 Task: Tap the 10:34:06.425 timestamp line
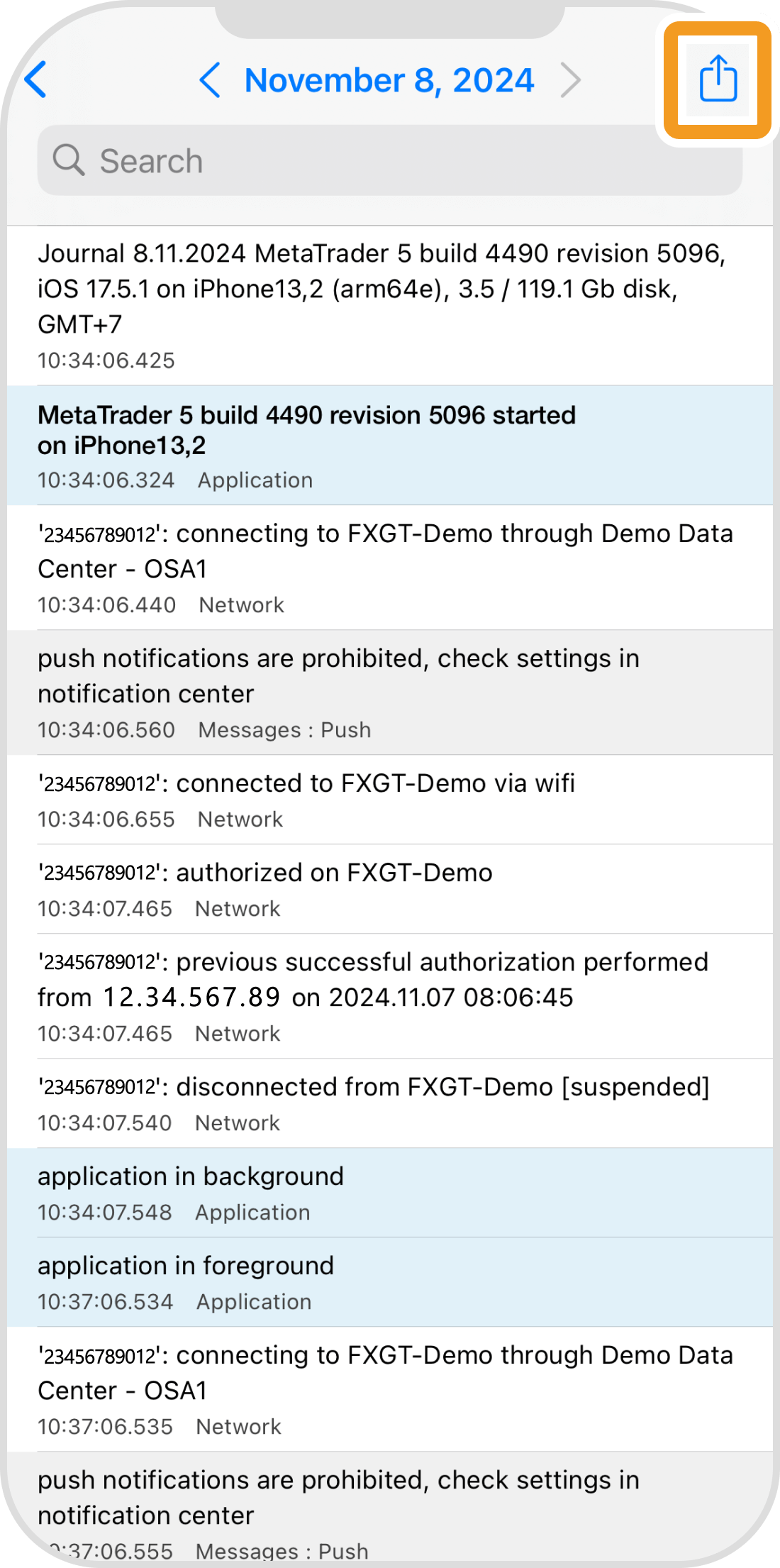point(106,360)
